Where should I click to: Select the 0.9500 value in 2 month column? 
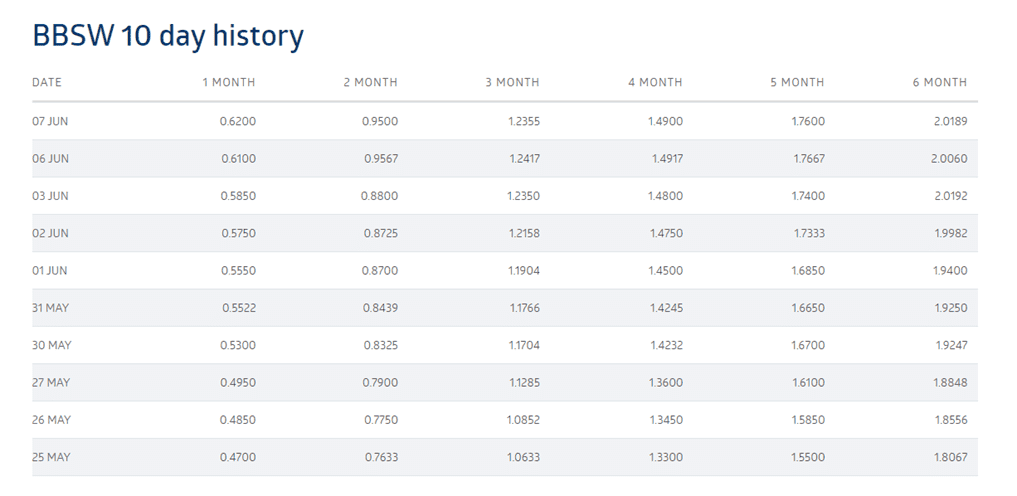coord(380,121)
